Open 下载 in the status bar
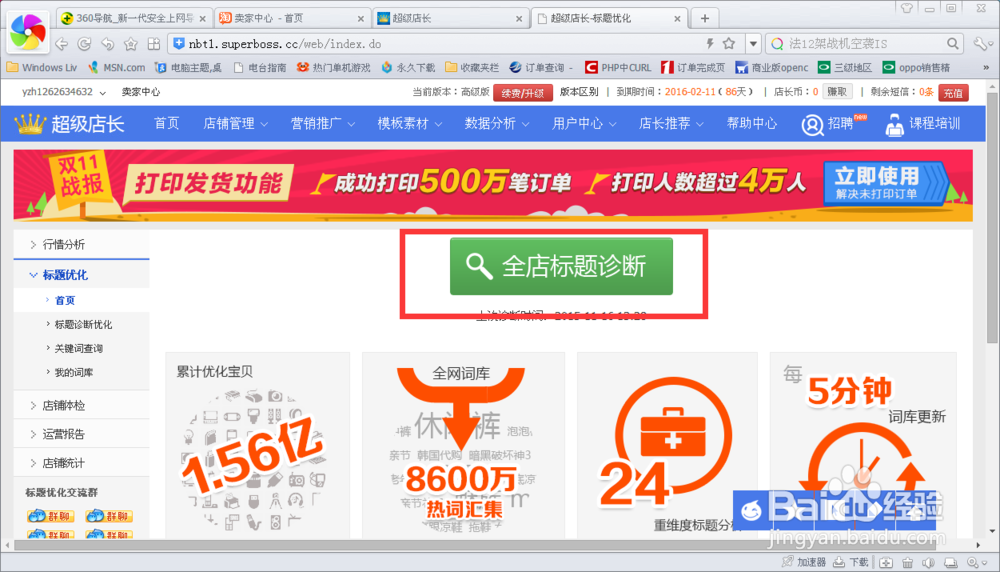The width and height of the screenshot is (1000, 572). 851,562
